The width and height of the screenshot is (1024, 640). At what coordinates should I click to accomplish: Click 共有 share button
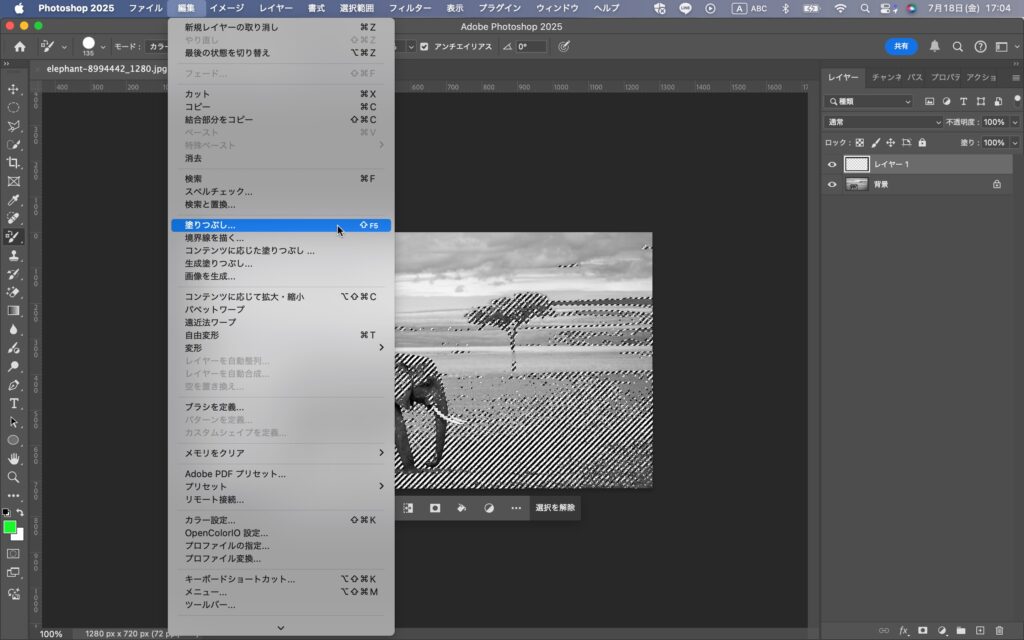coord(901,46)
